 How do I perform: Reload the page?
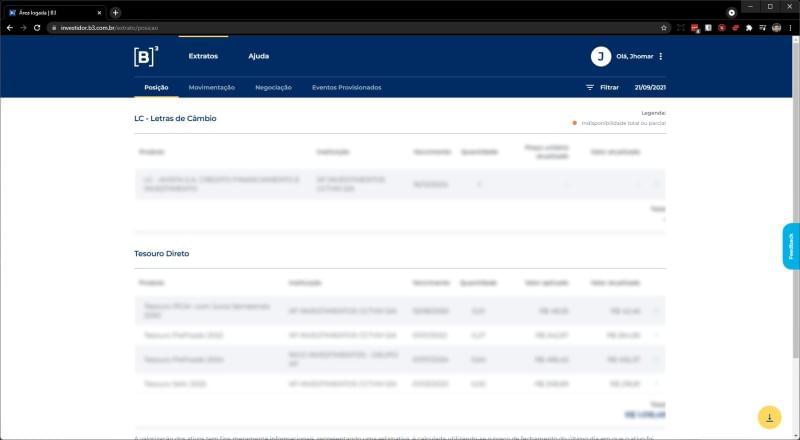[37, 28]
